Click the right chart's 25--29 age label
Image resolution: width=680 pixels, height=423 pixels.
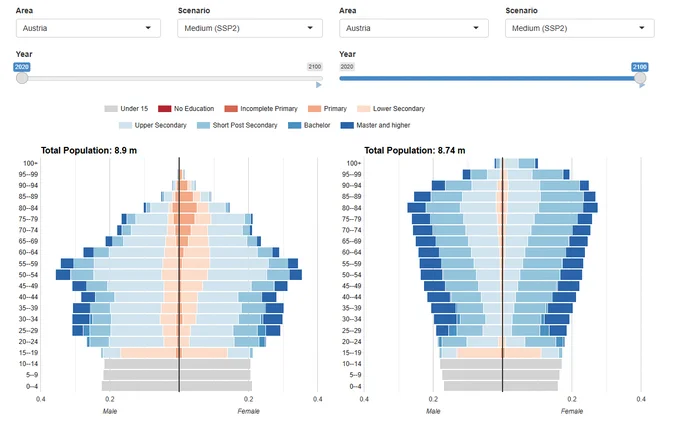click(x=352, y=331)
